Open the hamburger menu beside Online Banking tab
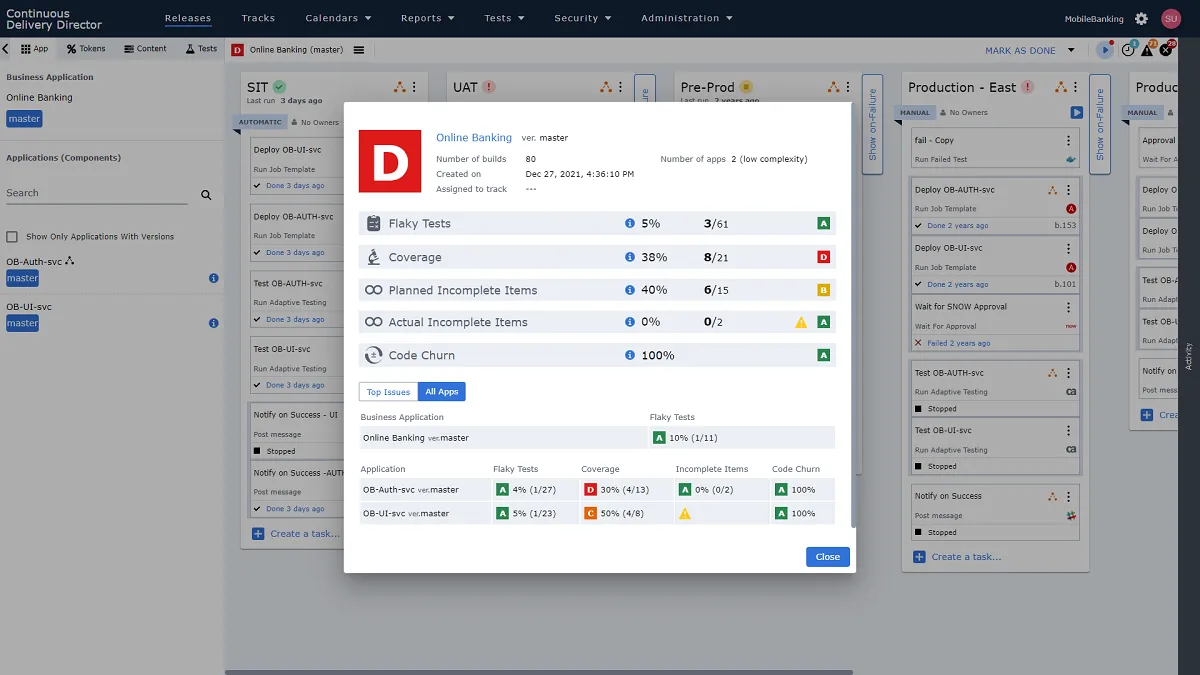This screenshot has width=1200, height=675. [359, 50]
